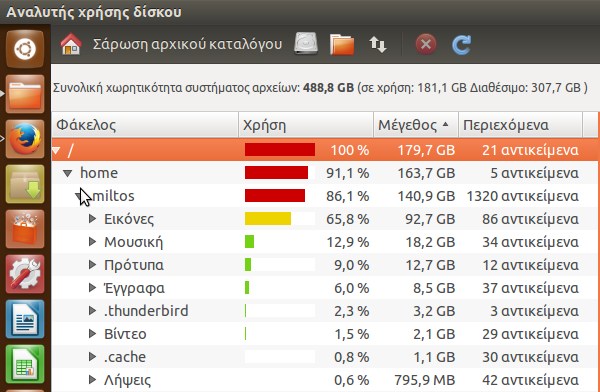The height and width of the screenshot is (392, 600).
Task: Click the home folder scan icon
Action: click(x=71, y=44)
